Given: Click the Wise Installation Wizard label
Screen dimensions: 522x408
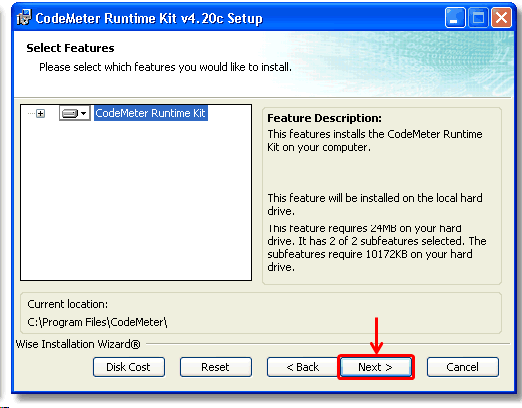Looking at the screenshot, I should [78, 344].
